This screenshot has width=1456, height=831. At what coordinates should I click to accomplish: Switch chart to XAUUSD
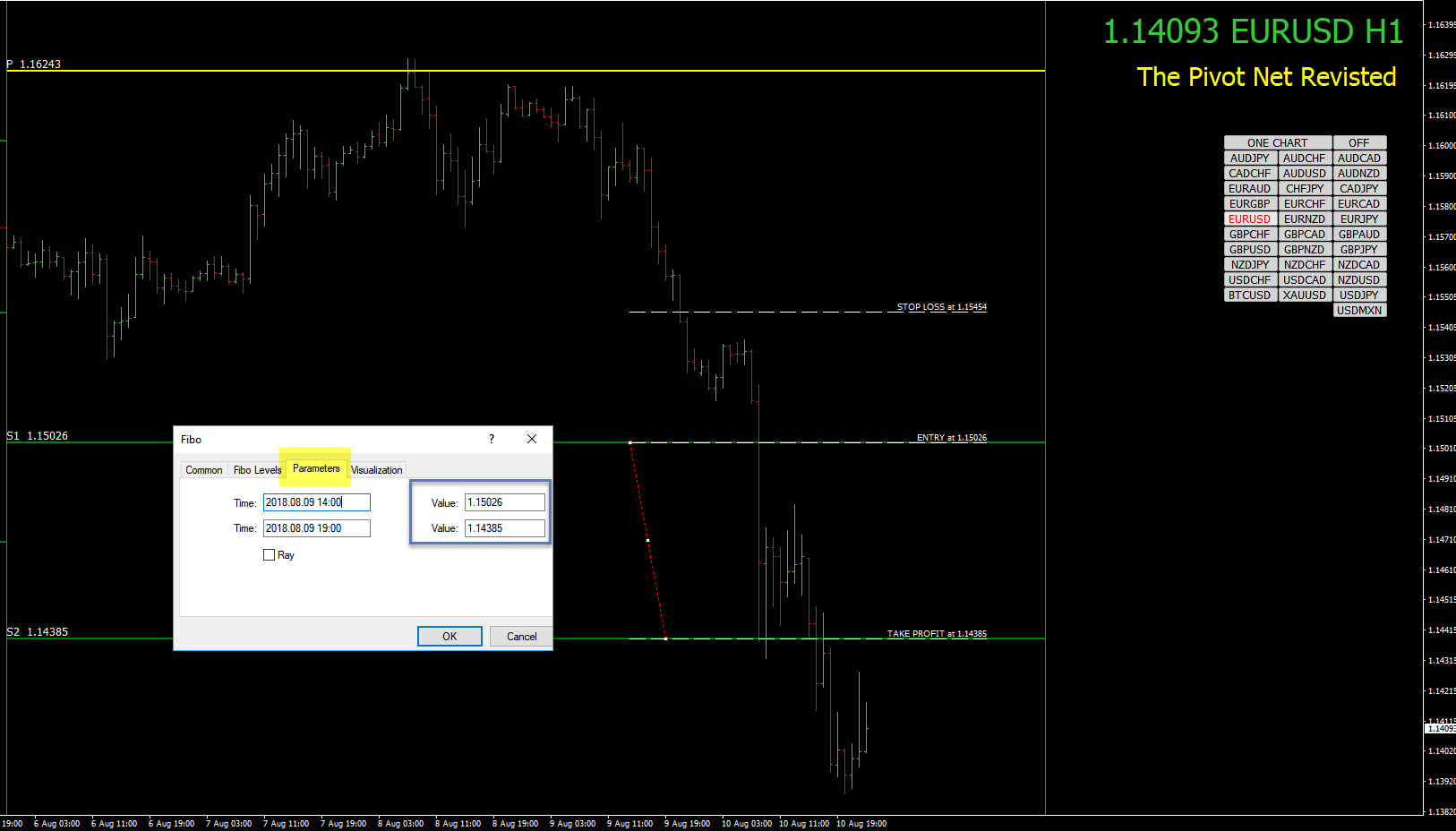[1305, 296]
